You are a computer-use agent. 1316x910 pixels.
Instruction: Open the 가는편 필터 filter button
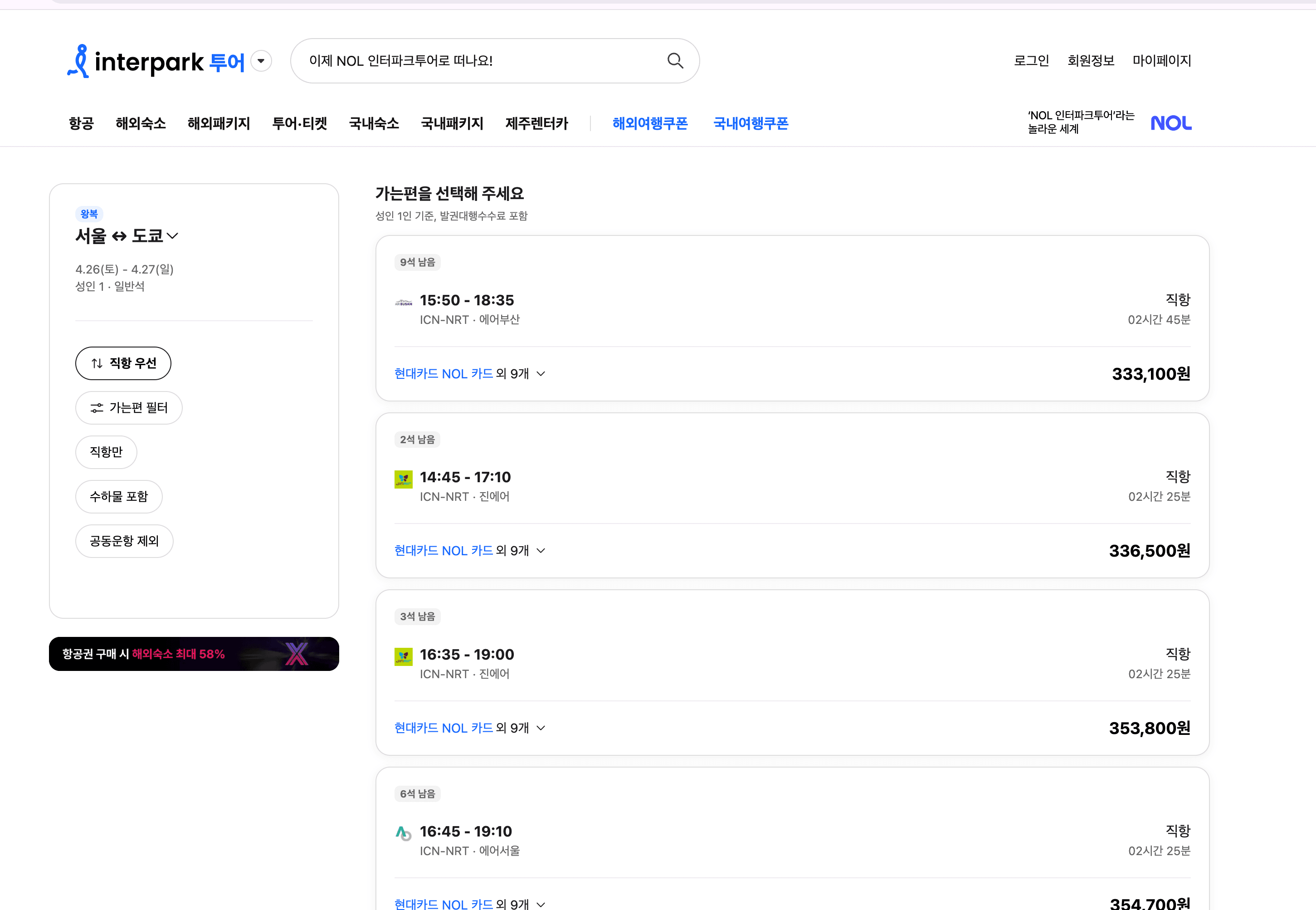(x=129, y=408)
